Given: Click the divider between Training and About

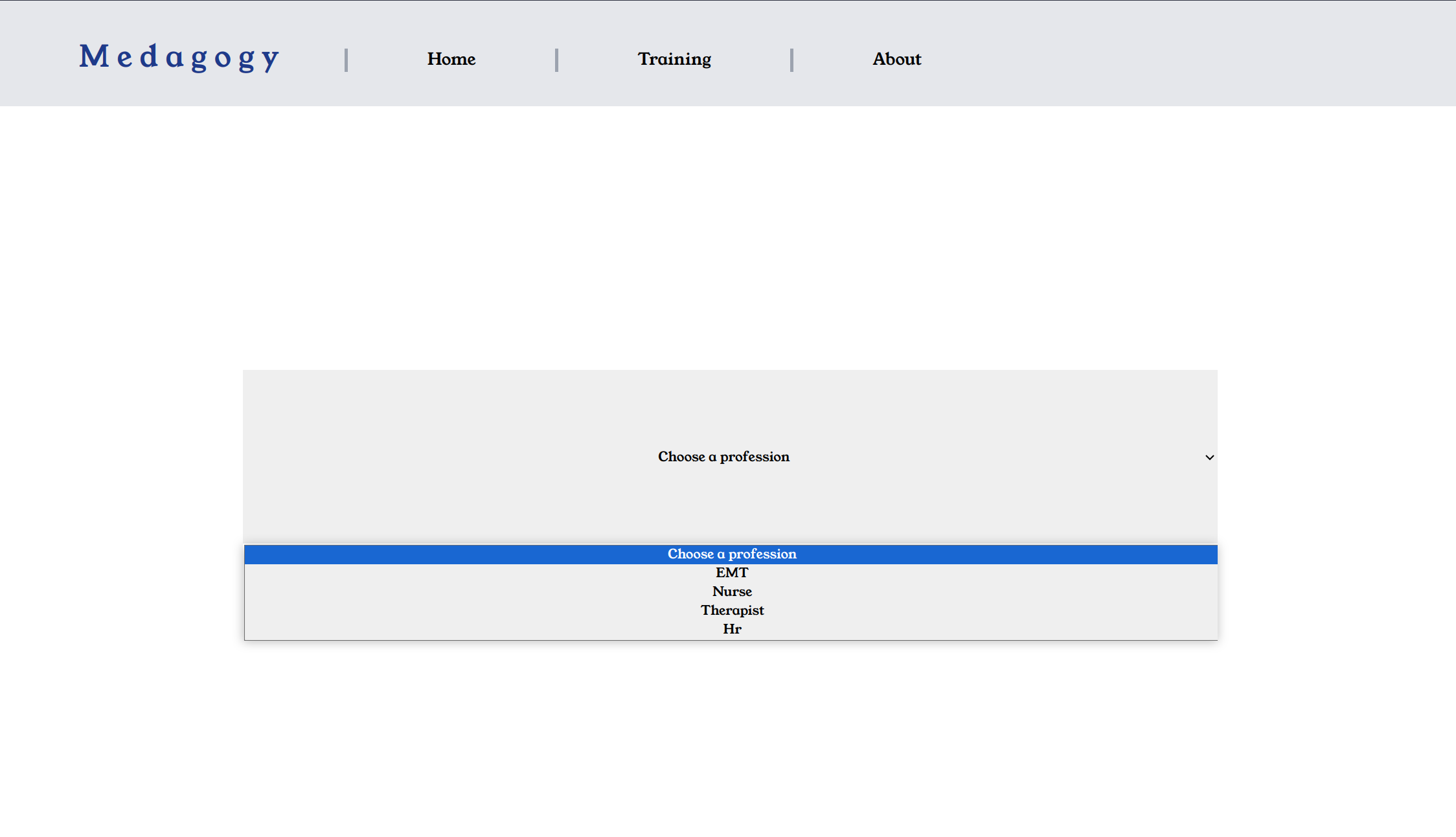Looking at the screenshot, I should pos(791,60).
